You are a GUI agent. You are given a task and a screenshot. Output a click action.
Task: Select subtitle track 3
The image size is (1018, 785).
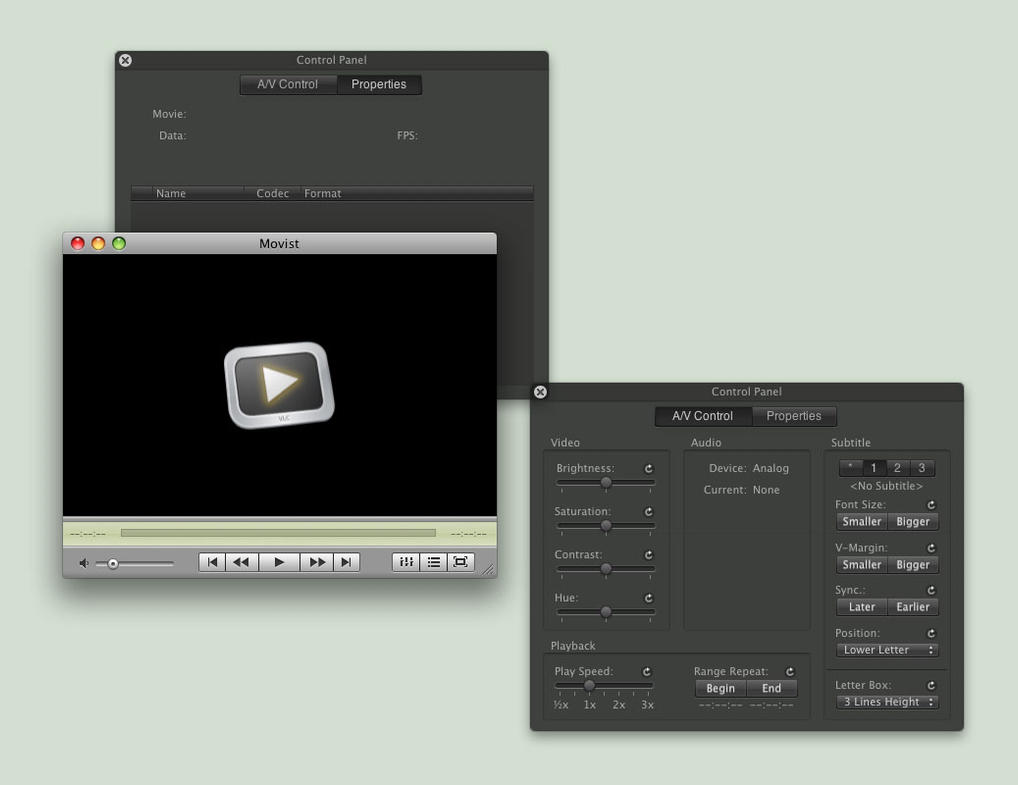[x=922, y=467]
